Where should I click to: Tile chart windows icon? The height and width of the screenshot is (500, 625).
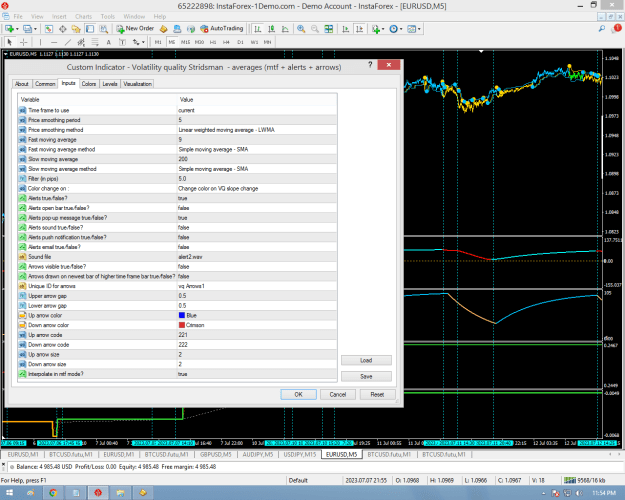tap(328, 29)
